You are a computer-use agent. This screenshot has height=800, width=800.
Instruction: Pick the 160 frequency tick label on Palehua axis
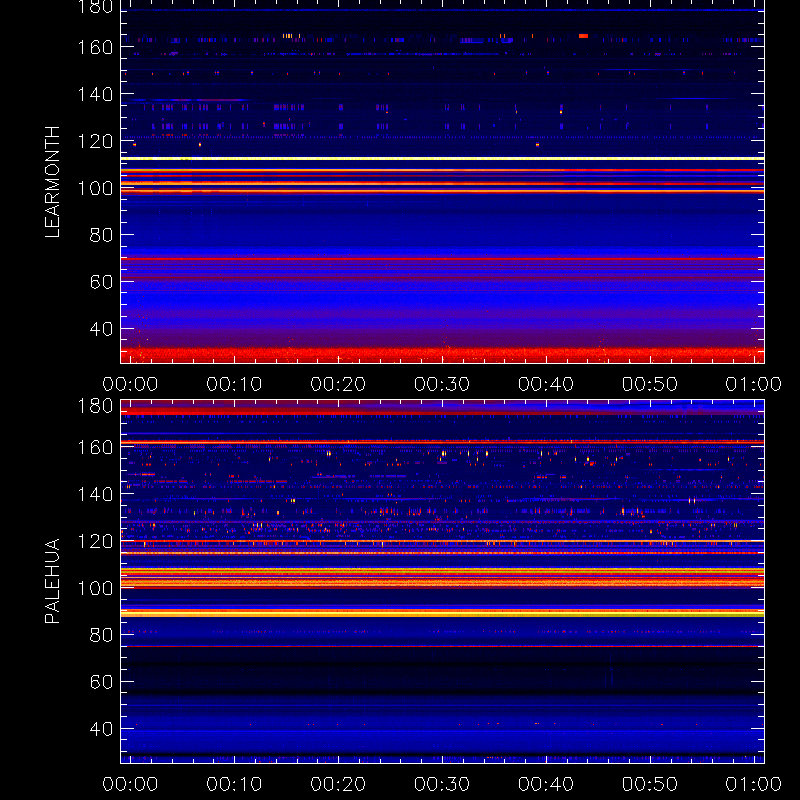tap(95, 447)
